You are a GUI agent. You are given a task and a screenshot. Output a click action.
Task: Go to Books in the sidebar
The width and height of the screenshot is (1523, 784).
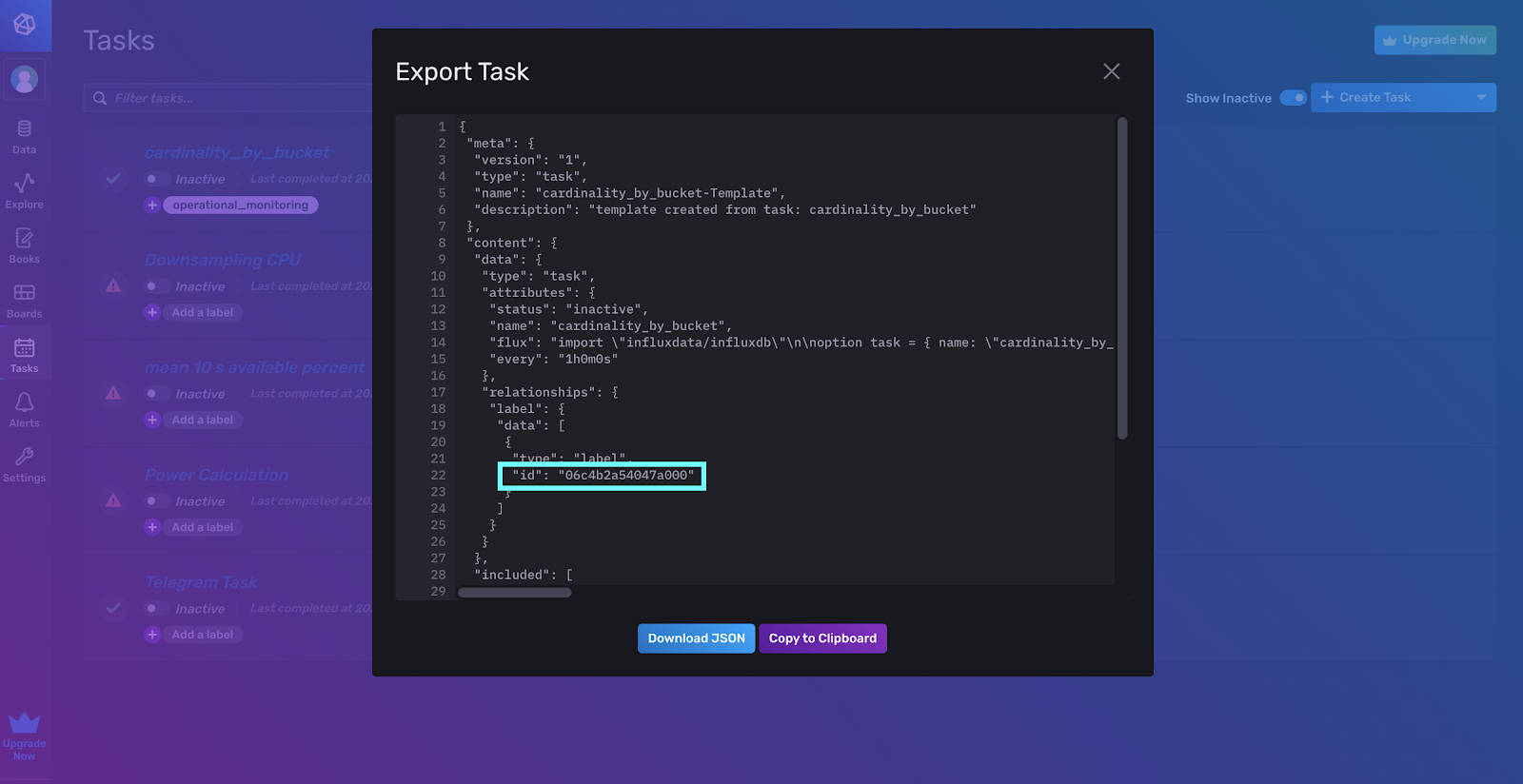coord(25,245)
